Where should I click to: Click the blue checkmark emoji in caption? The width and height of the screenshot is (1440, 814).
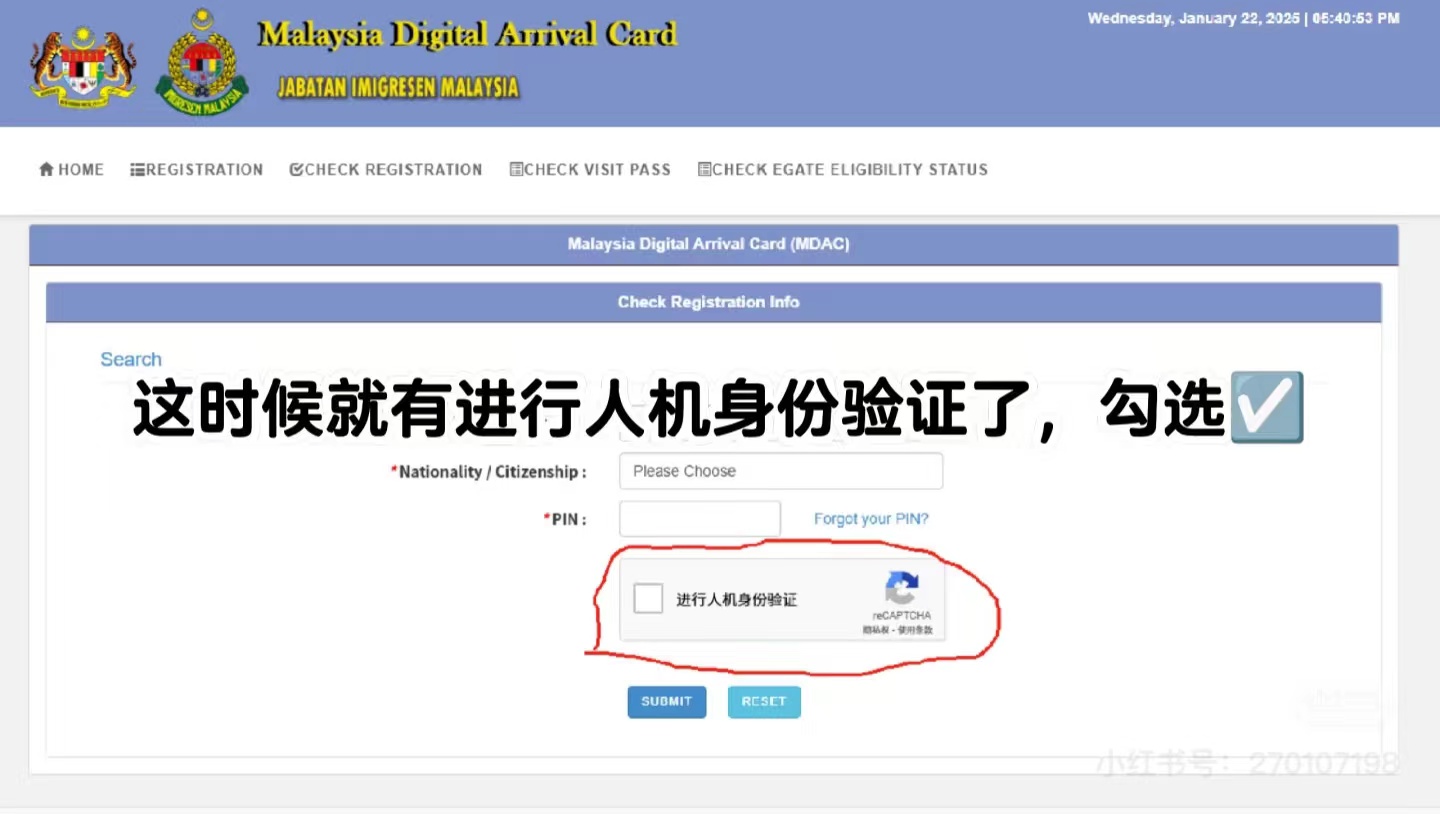(x=1266, y=408)
